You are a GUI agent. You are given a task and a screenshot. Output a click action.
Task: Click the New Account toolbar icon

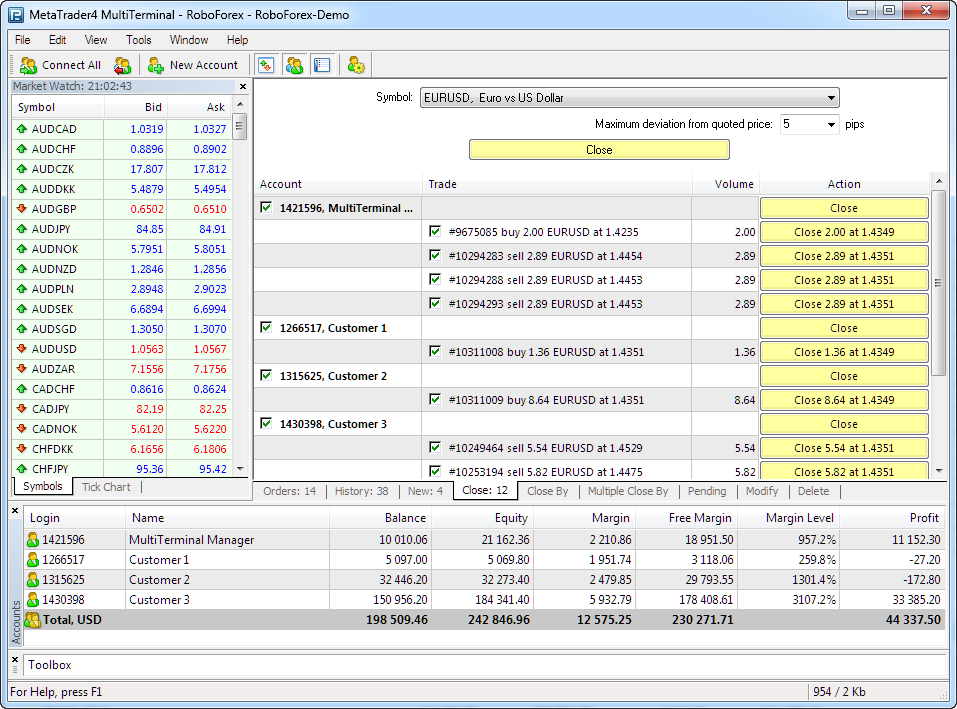pyautogui.click(x=156, y=65)
